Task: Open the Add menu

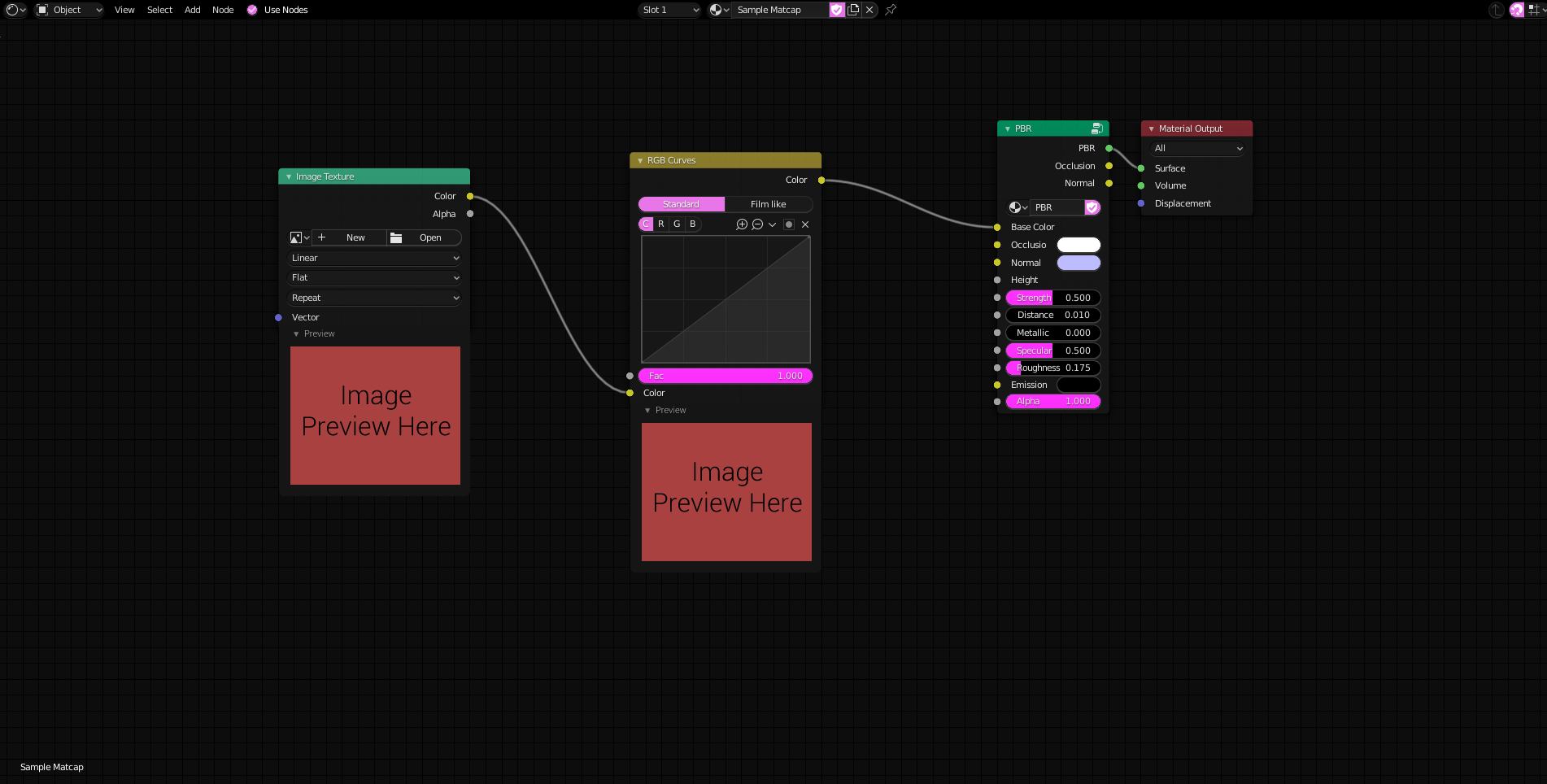Action: point(193,10)
